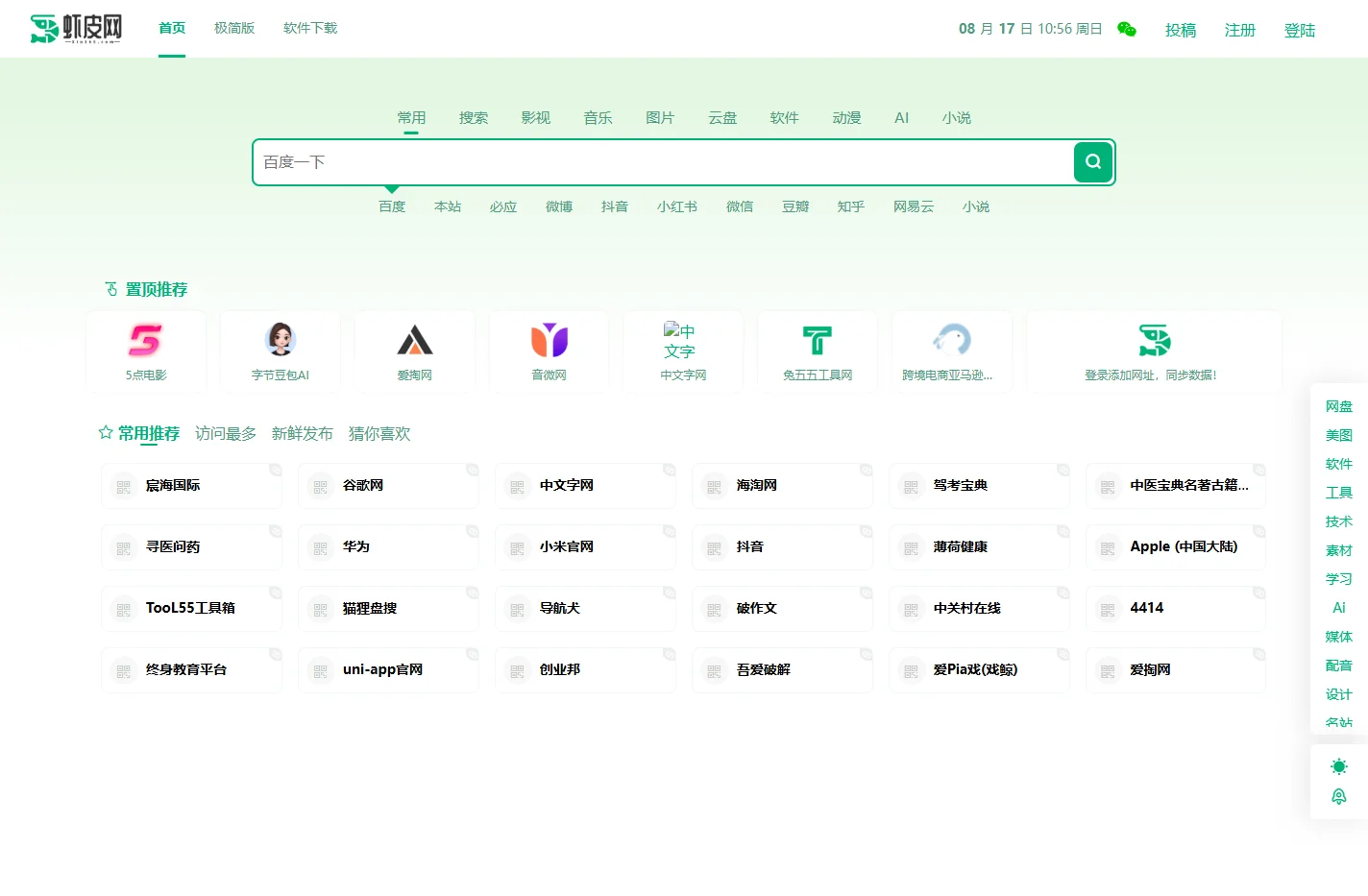Click the icon left of 猫狸盘搜
Viewport: 1368px width, 896px height.
(320, 610)
